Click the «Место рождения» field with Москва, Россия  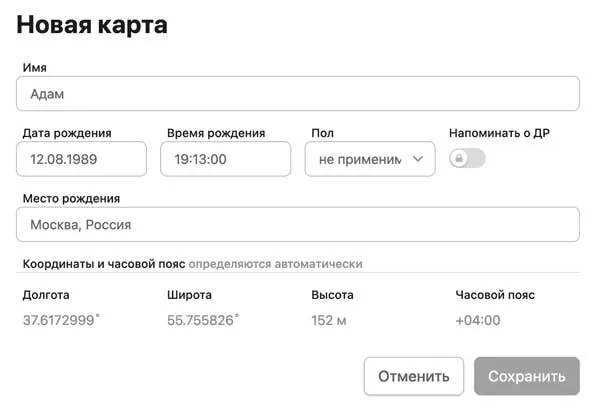pos(298,225)
